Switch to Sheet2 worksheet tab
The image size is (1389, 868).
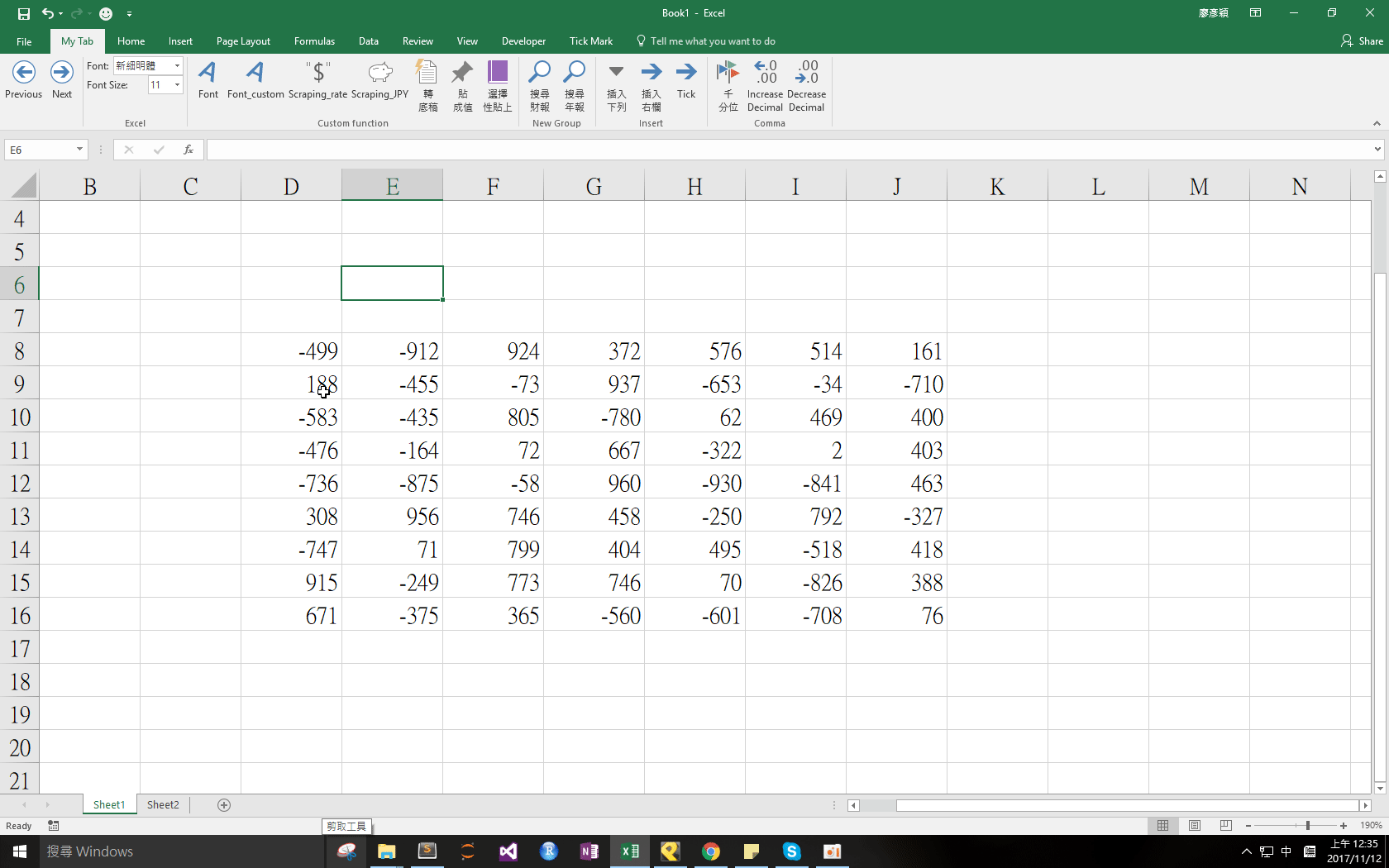point(163,805)
